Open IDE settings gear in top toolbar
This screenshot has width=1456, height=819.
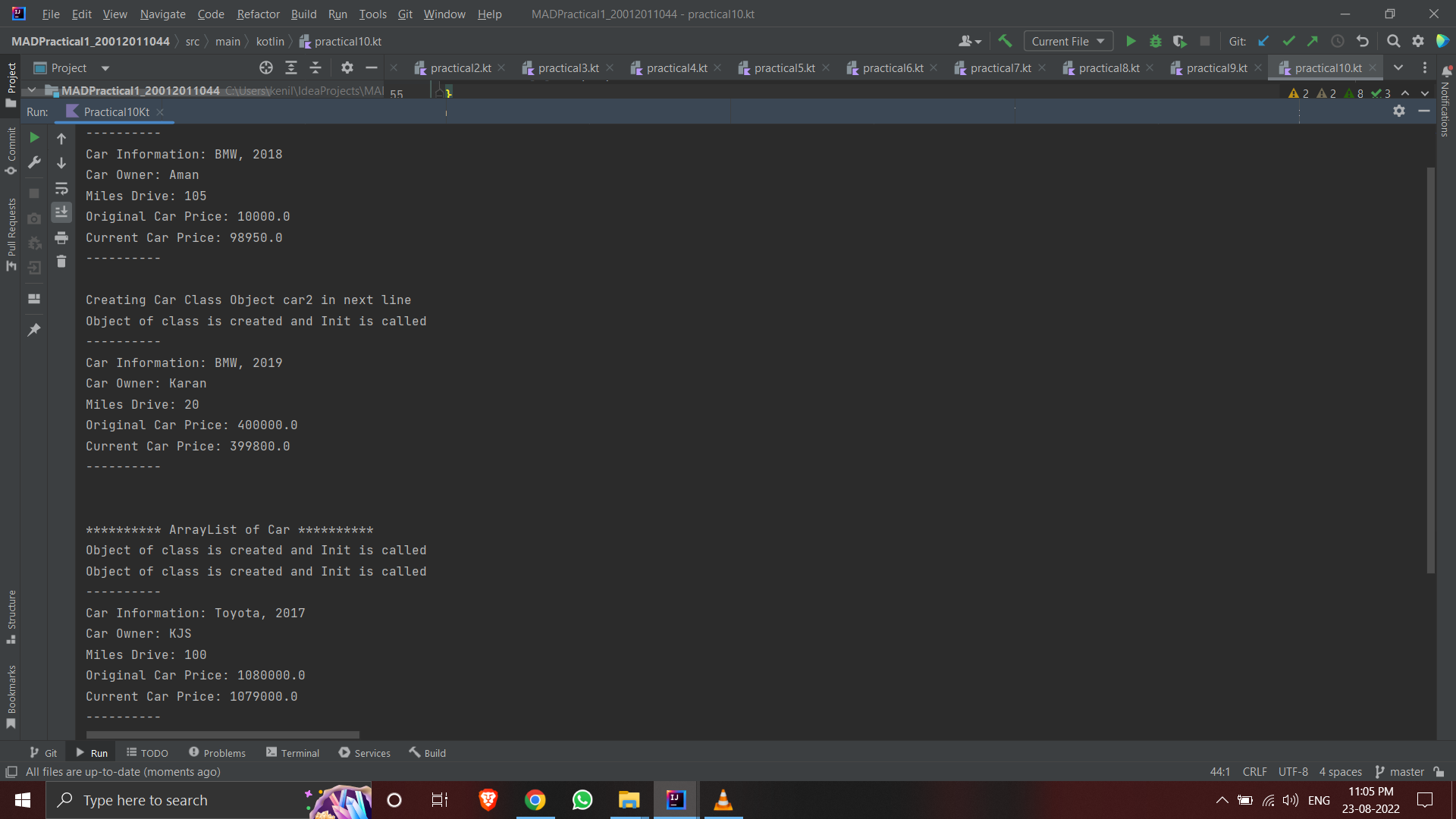pos(1418,41)
